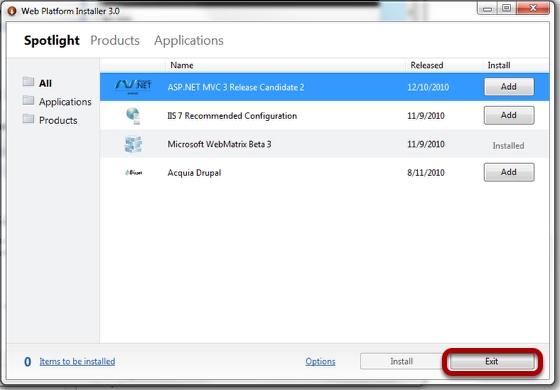Add IIS 7 Recommended Configuration
Screen dimensions: 560x390
tap(509, 115)
